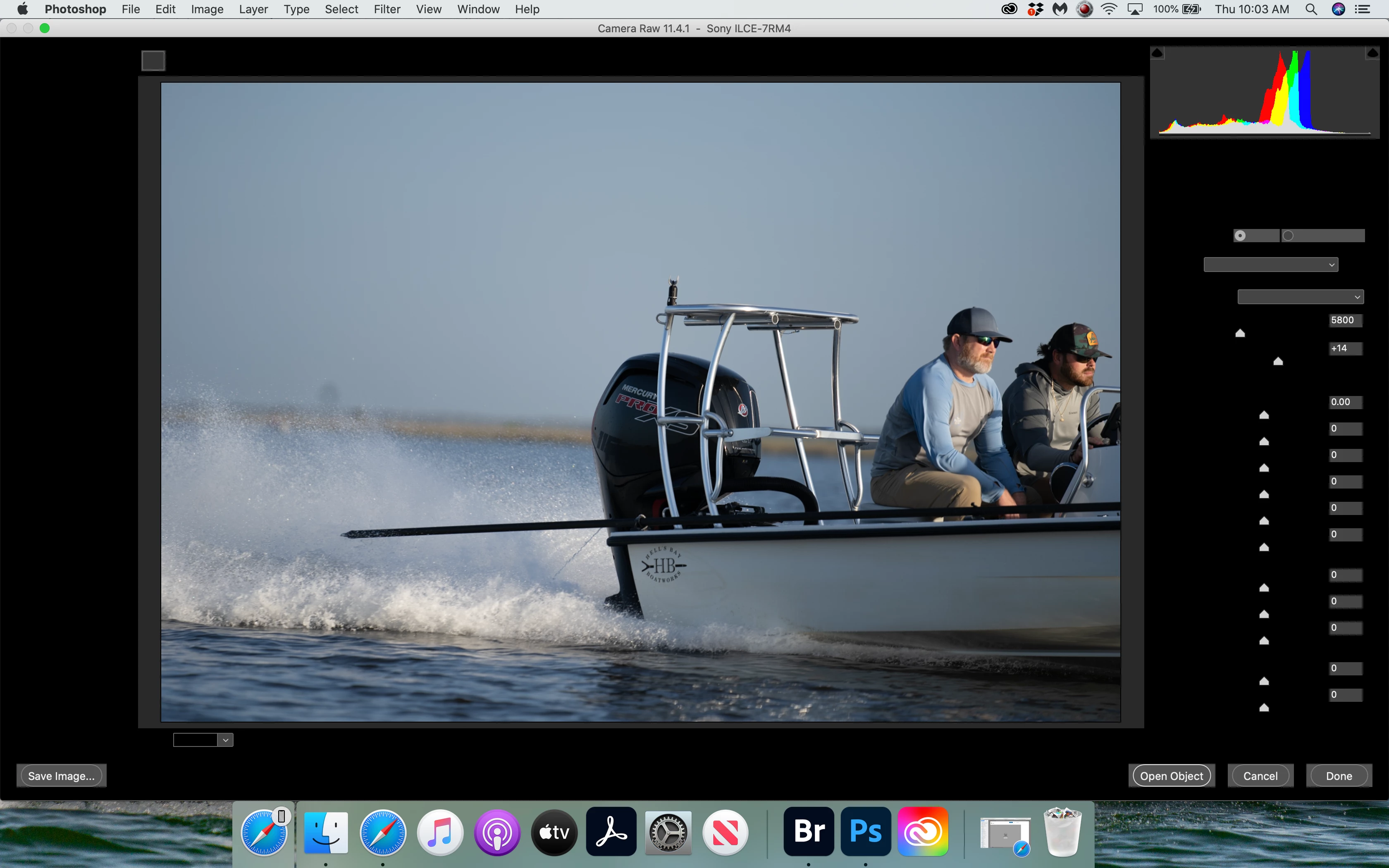Open the wider dropdown below the radio buttons
1389x868 pixels.
pyautogui.click(x=1270, y=265)
